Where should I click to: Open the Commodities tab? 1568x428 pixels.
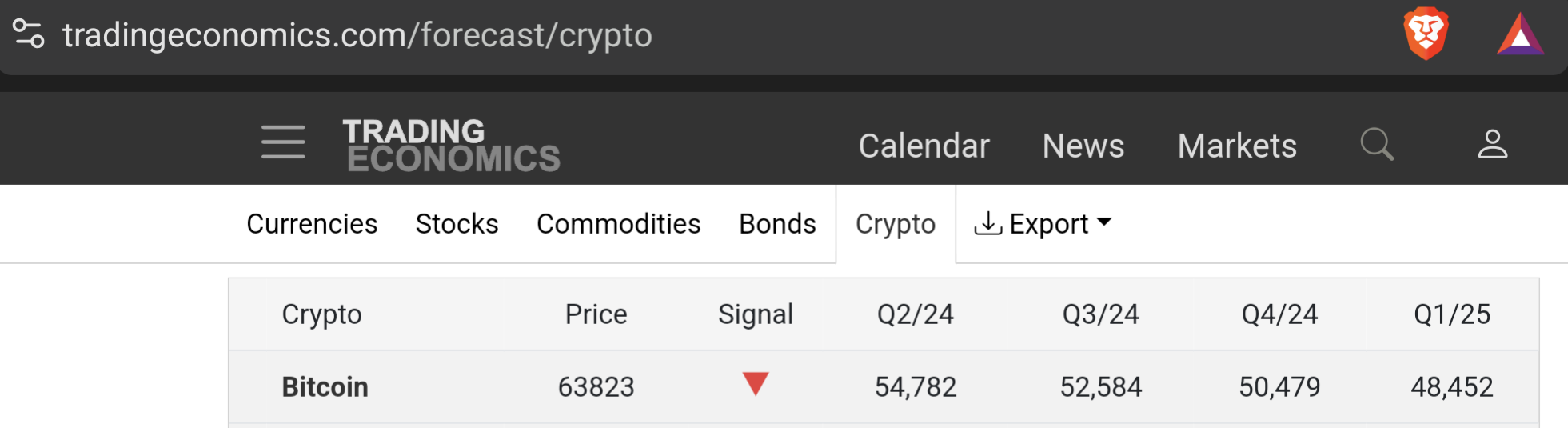618,224
